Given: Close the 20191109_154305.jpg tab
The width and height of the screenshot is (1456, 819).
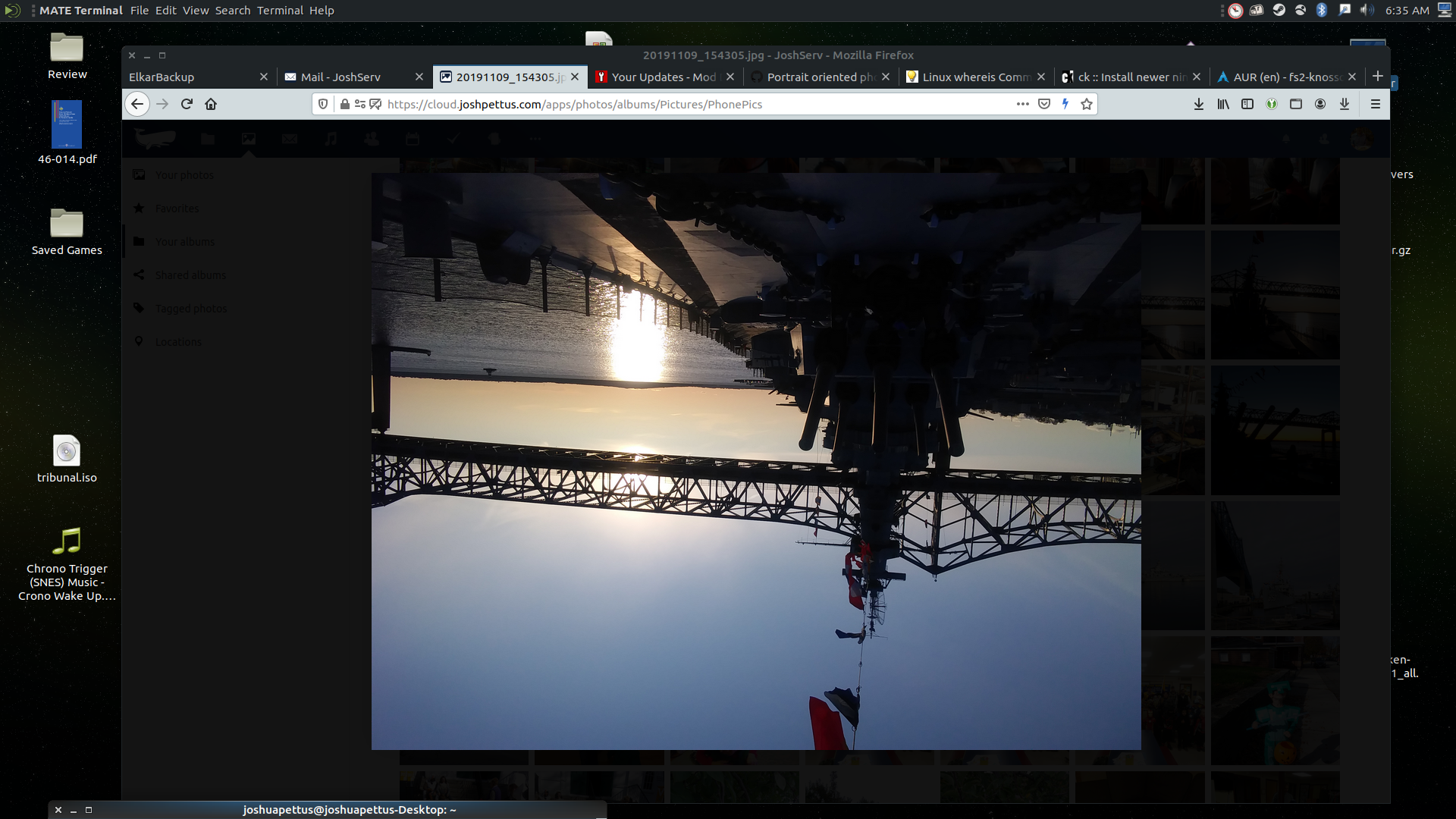Looking at the screenshot, I should coord(575,77).
